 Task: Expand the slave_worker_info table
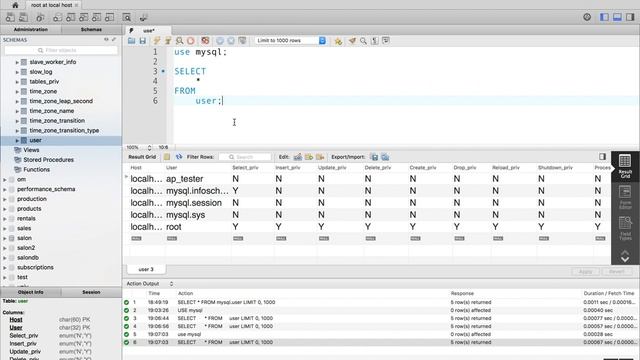point(17,62)
